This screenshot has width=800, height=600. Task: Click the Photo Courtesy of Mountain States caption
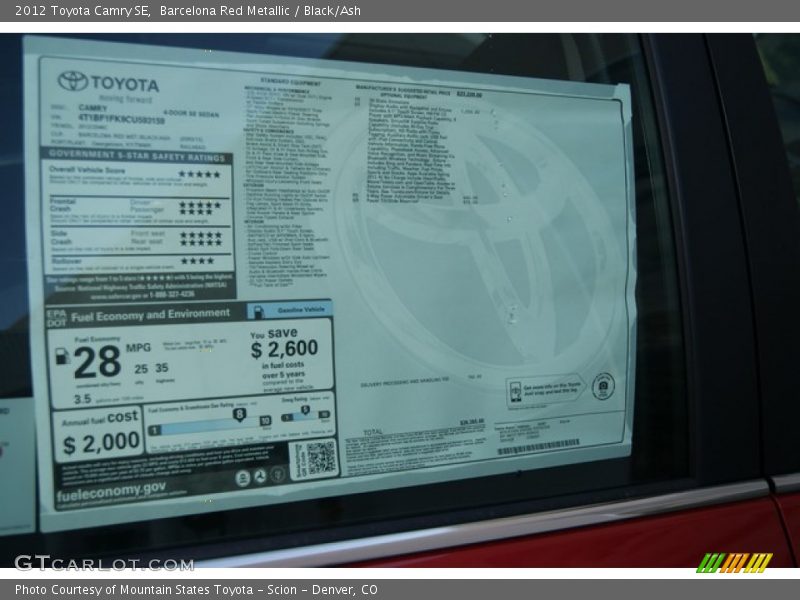(196, 590)
